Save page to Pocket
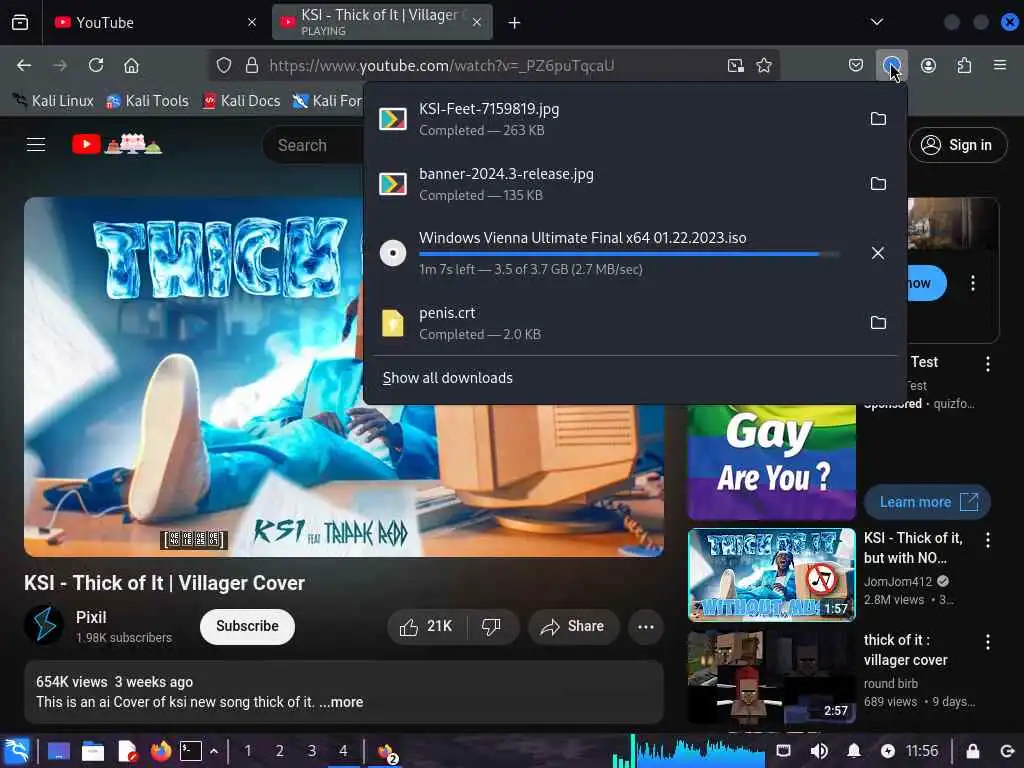 pyautogui.click(x=856, y=65)
